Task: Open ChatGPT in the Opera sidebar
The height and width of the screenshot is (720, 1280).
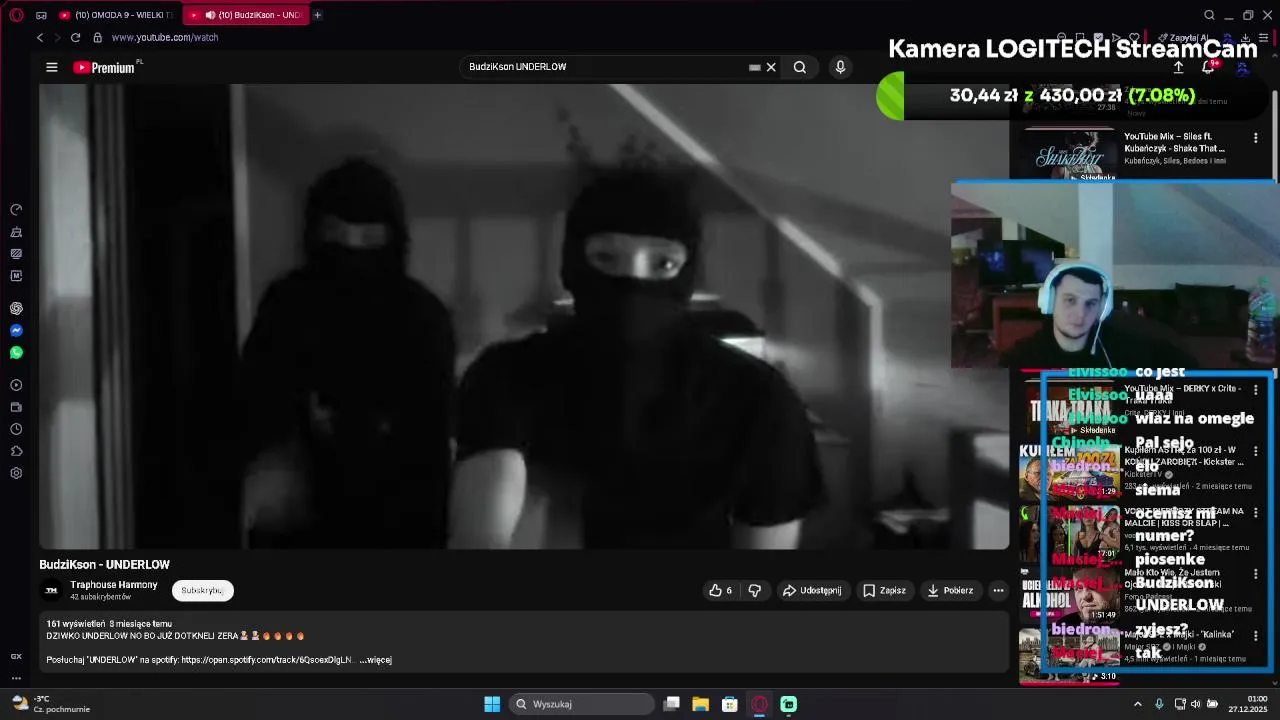Action: pos(16,308)
